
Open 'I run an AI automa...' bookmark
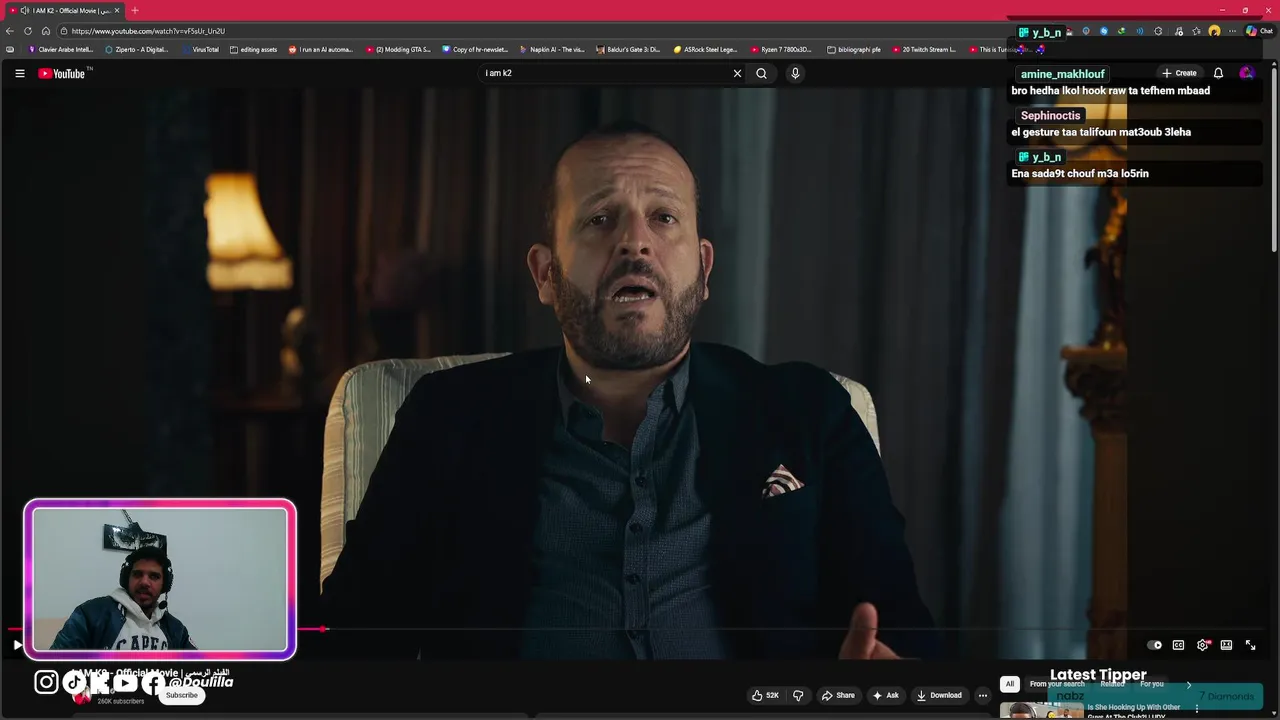point(320,49)
